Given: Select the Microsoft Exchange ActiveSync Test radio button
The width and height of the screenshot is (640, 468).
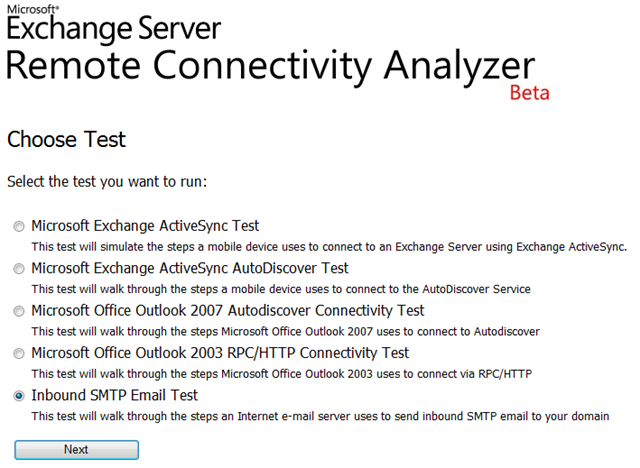Looking at the screenshot, I should point(19,226).
